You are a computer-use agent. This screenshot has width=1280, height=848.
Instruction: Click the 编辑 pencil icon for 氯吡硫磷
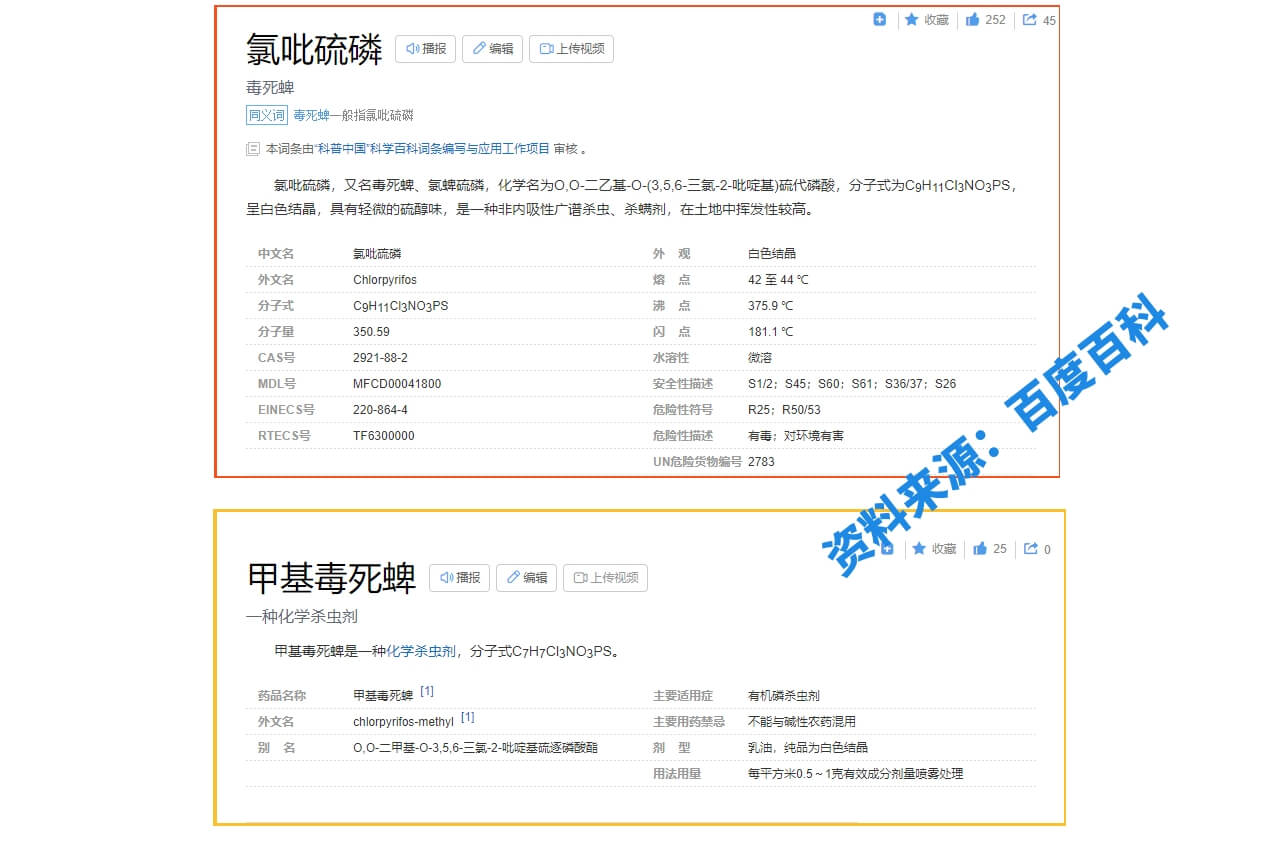click(477, 48)
